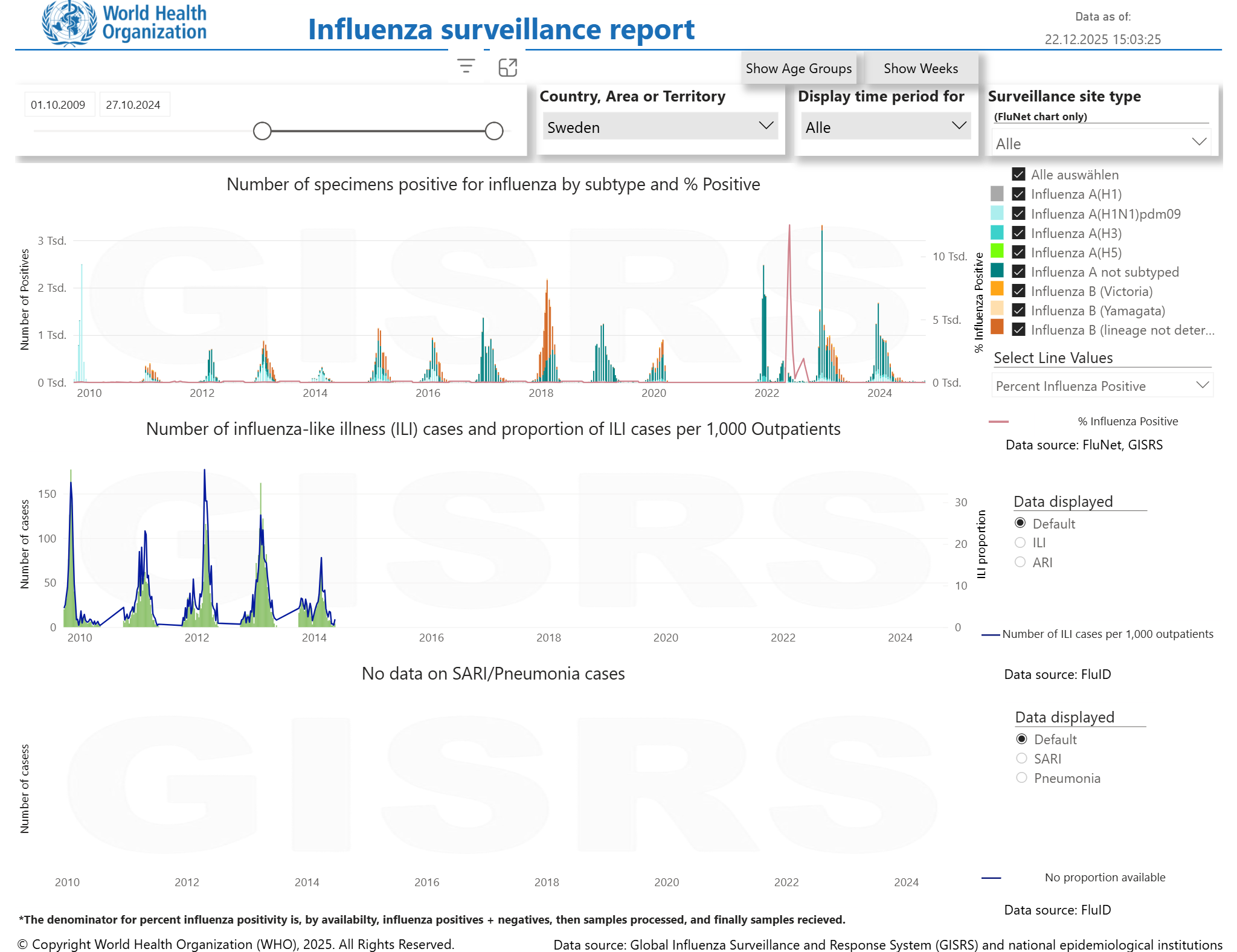Select the ILI radio button
Viewport: 1237px width, 952px height.
click(x=1020, y=542)
